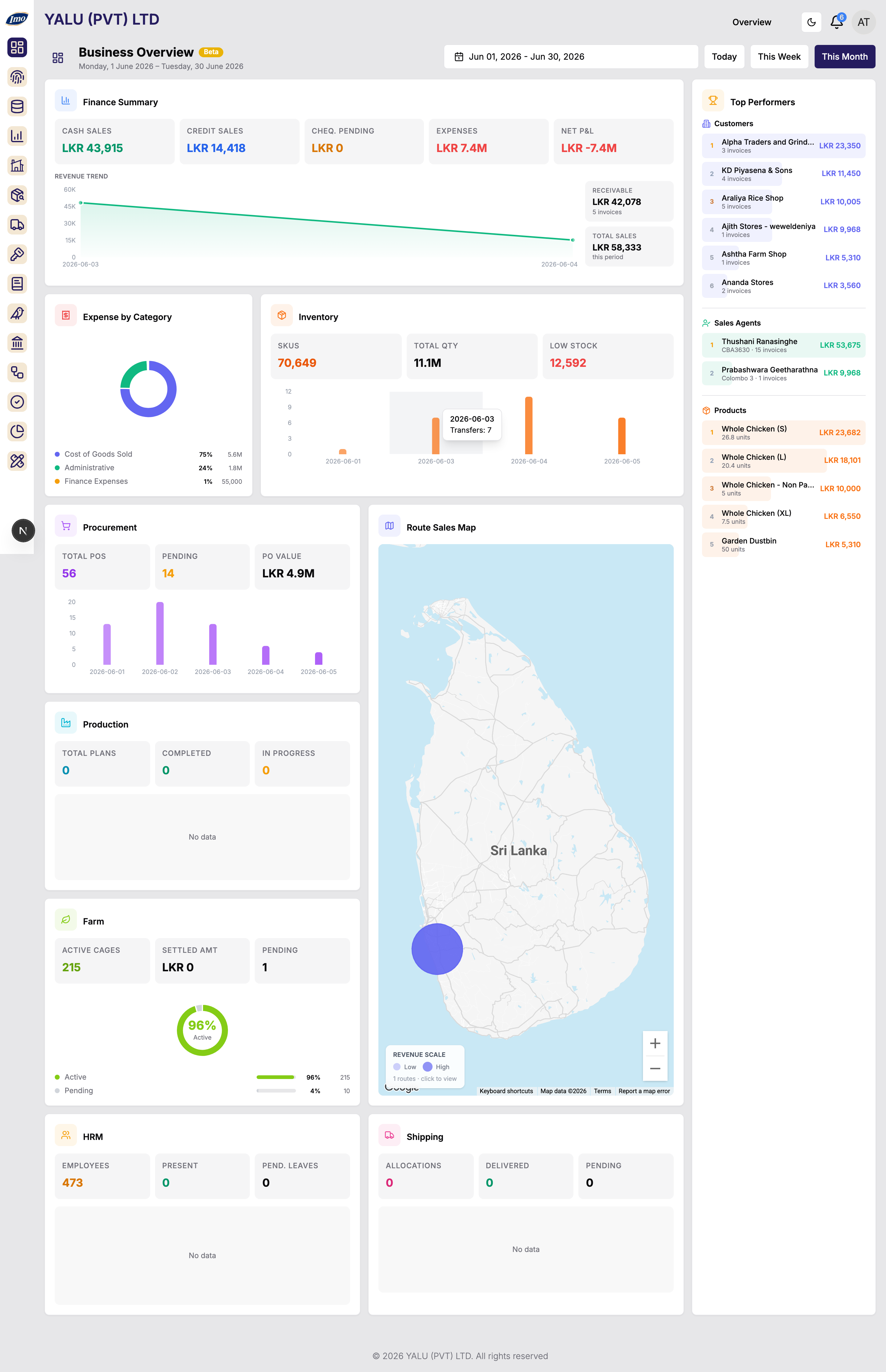
Task: Select product Whole Chicken (S)
Action: click(x=783, y=432)
